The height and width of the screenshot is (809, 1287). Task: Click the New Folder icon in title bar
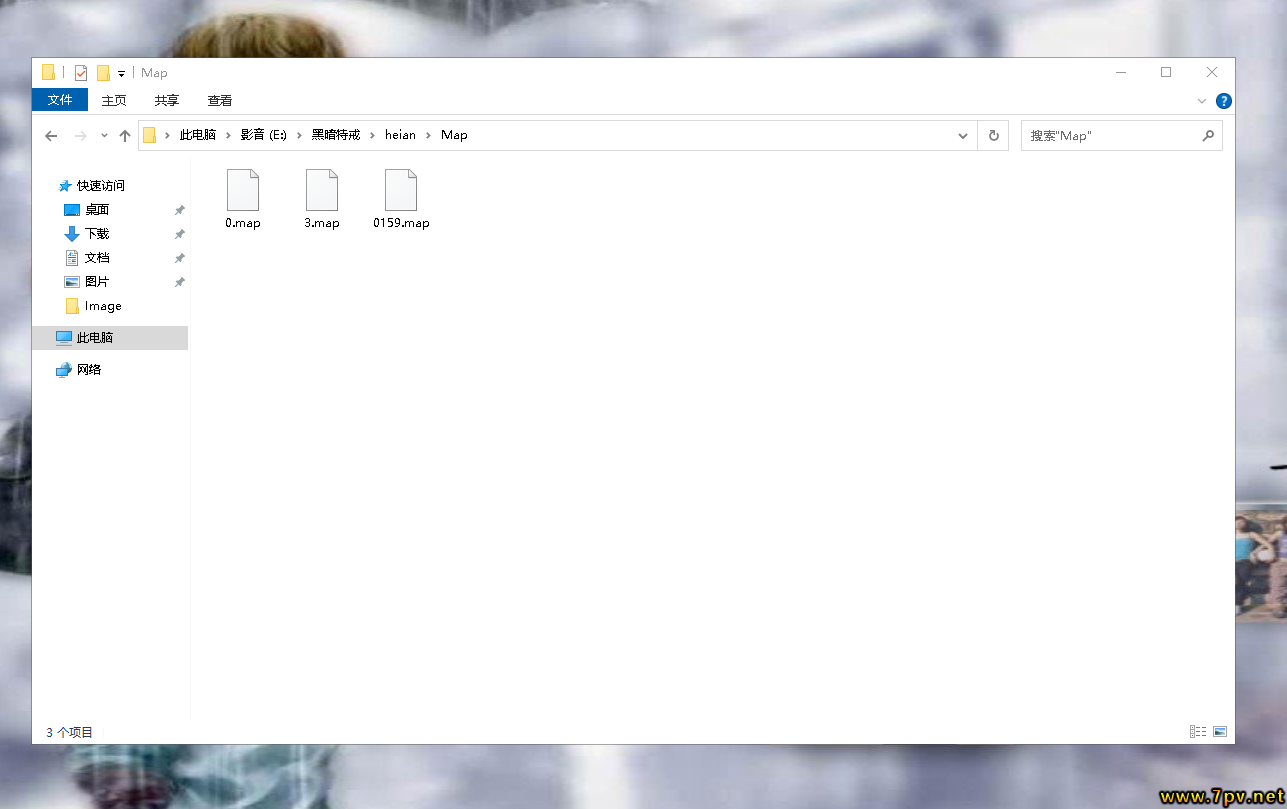pos(103,73)
